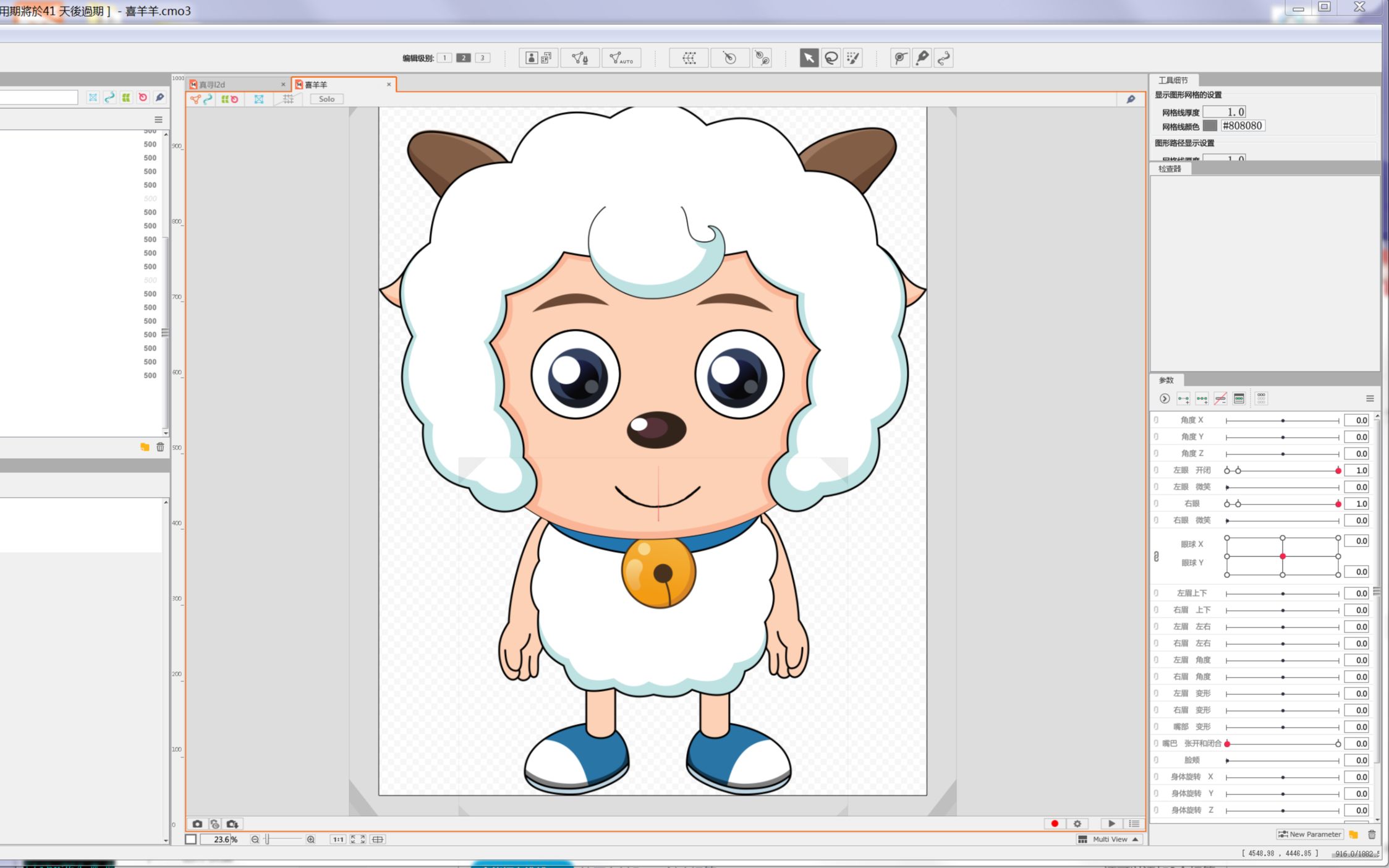Toggle the Solo display button
The width and height of the screenshot is (1389, 868).
(326, 99)
